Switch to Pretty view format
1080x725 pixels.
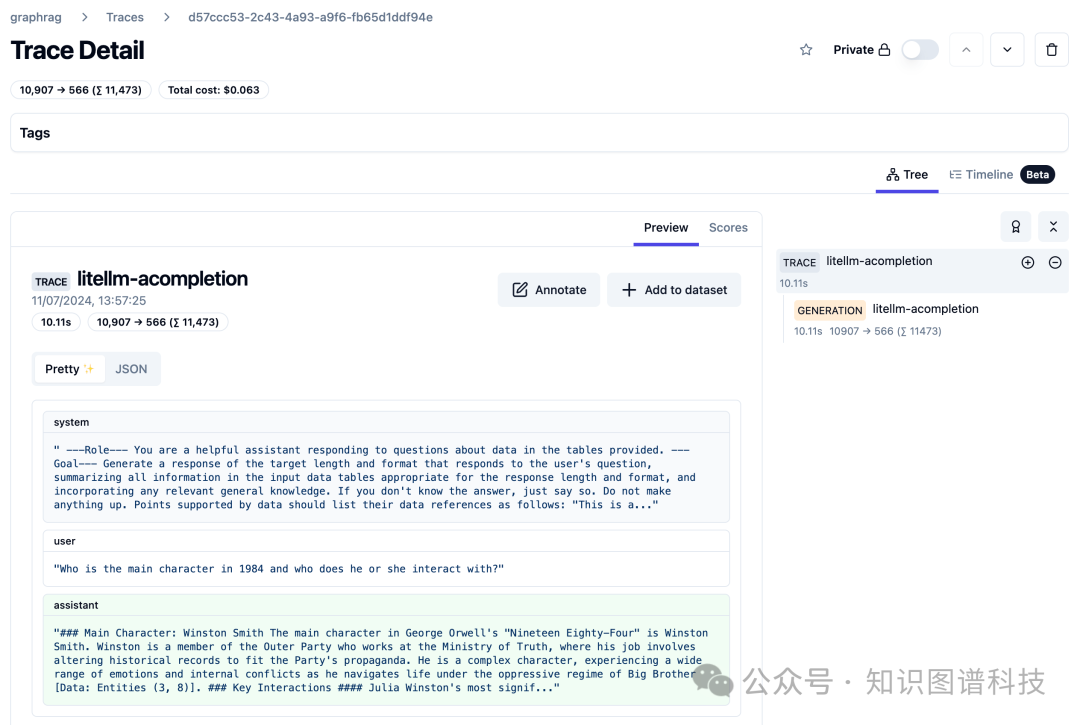(x=69, y=369)
